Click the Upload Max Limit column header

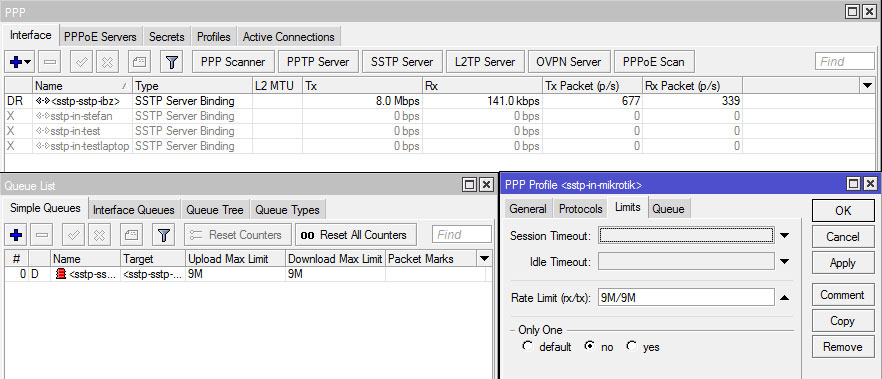coord(235,259)
